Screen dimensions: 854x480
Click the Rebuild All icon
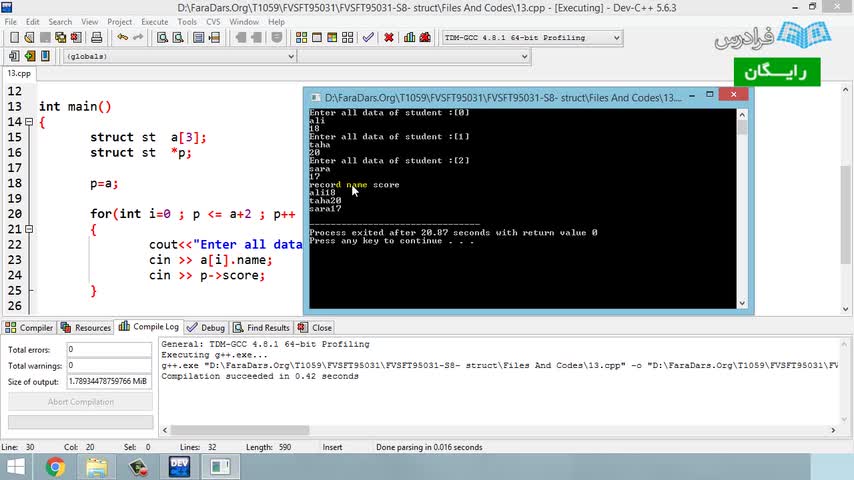click(x=347, y=38)
